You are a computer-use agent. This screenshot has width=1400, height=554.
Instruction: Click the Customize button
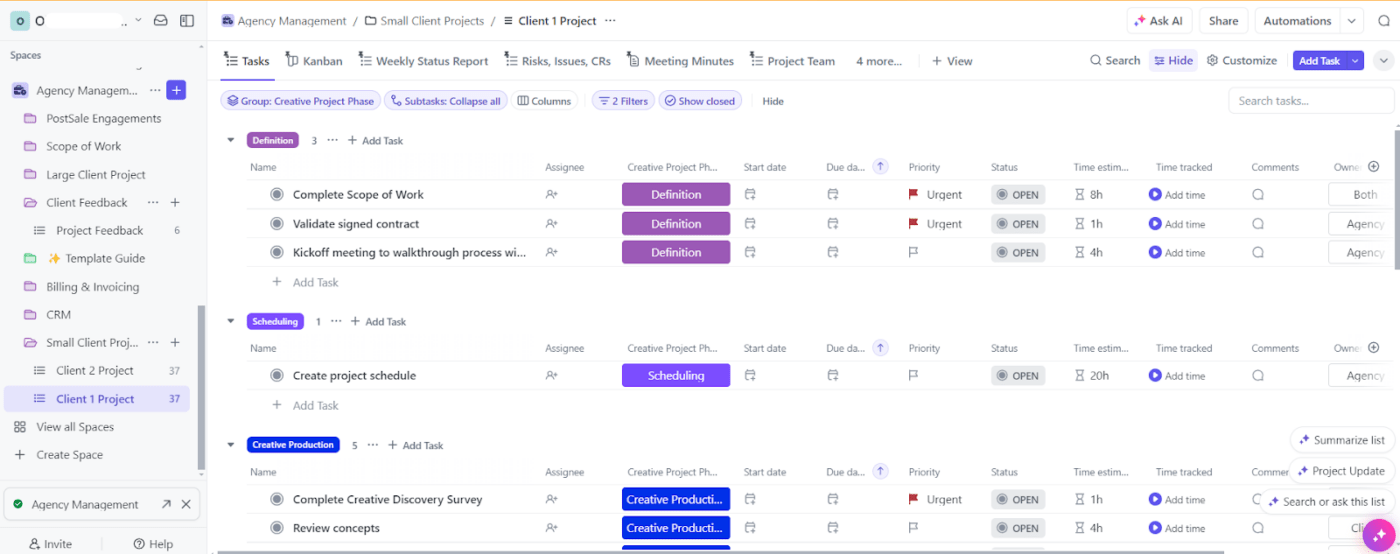(1242, 61)
